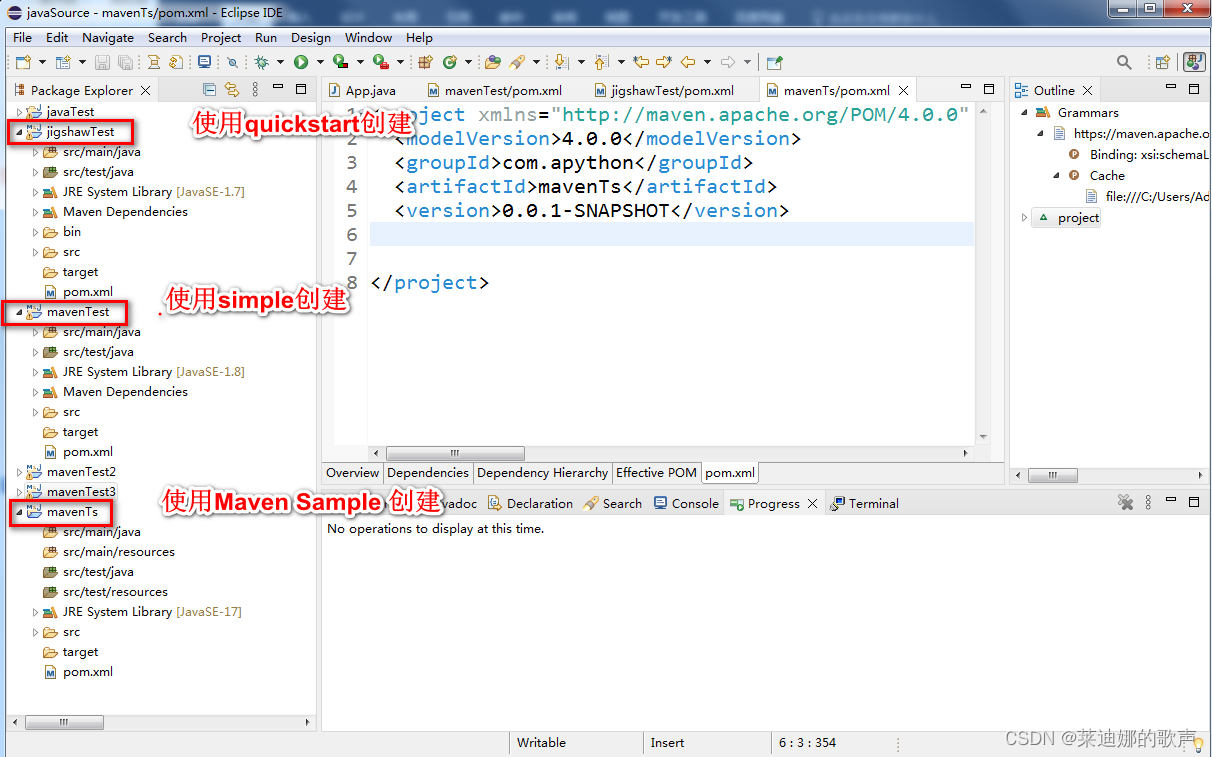
Task: Click the New wizard toolbar icon
Action: [24, 62]
